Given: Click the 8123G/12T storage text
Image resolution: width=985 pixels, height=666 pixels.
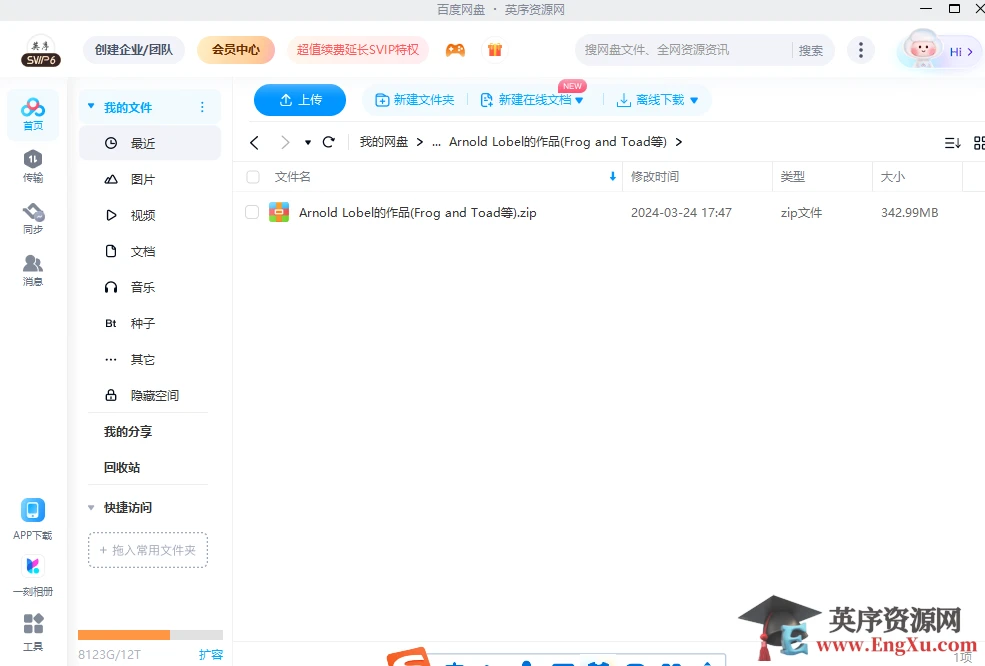Looking at the screenshot, I should pyautogui.click(x=109, y=655).
